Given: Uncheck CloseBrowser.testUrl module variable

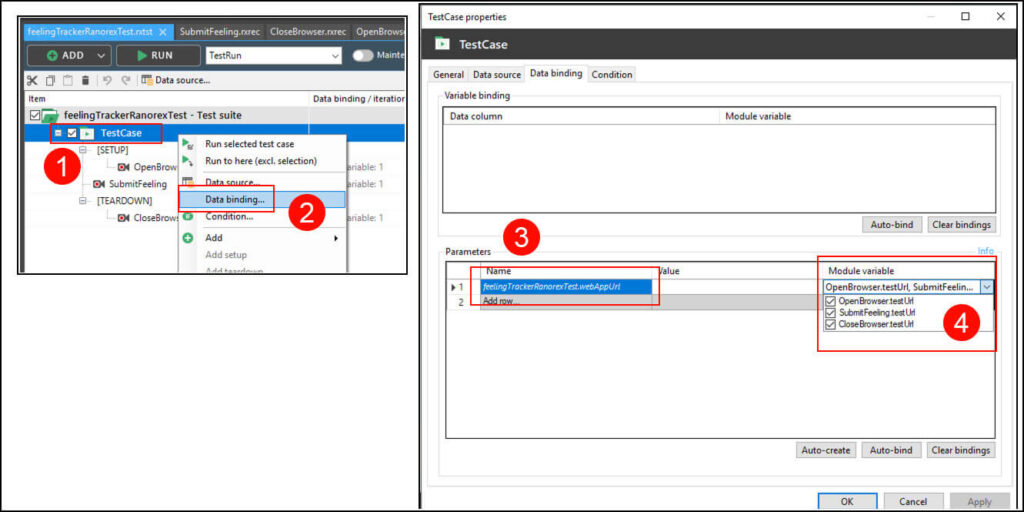Looking at the screenshot, I should 831,324.
